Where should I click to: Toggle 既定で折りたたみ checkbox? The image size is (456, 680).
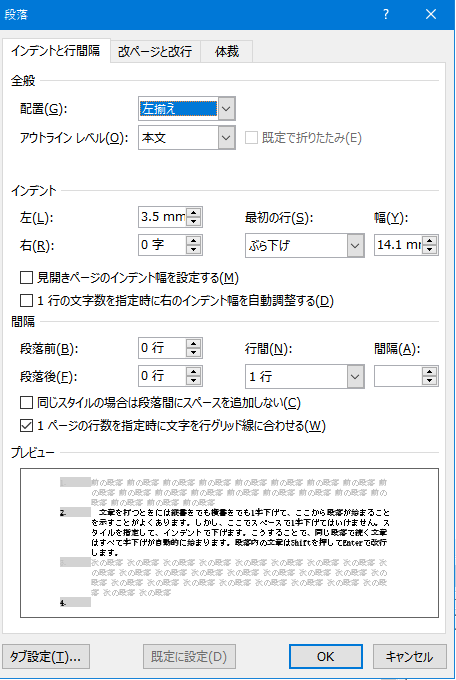251,138
